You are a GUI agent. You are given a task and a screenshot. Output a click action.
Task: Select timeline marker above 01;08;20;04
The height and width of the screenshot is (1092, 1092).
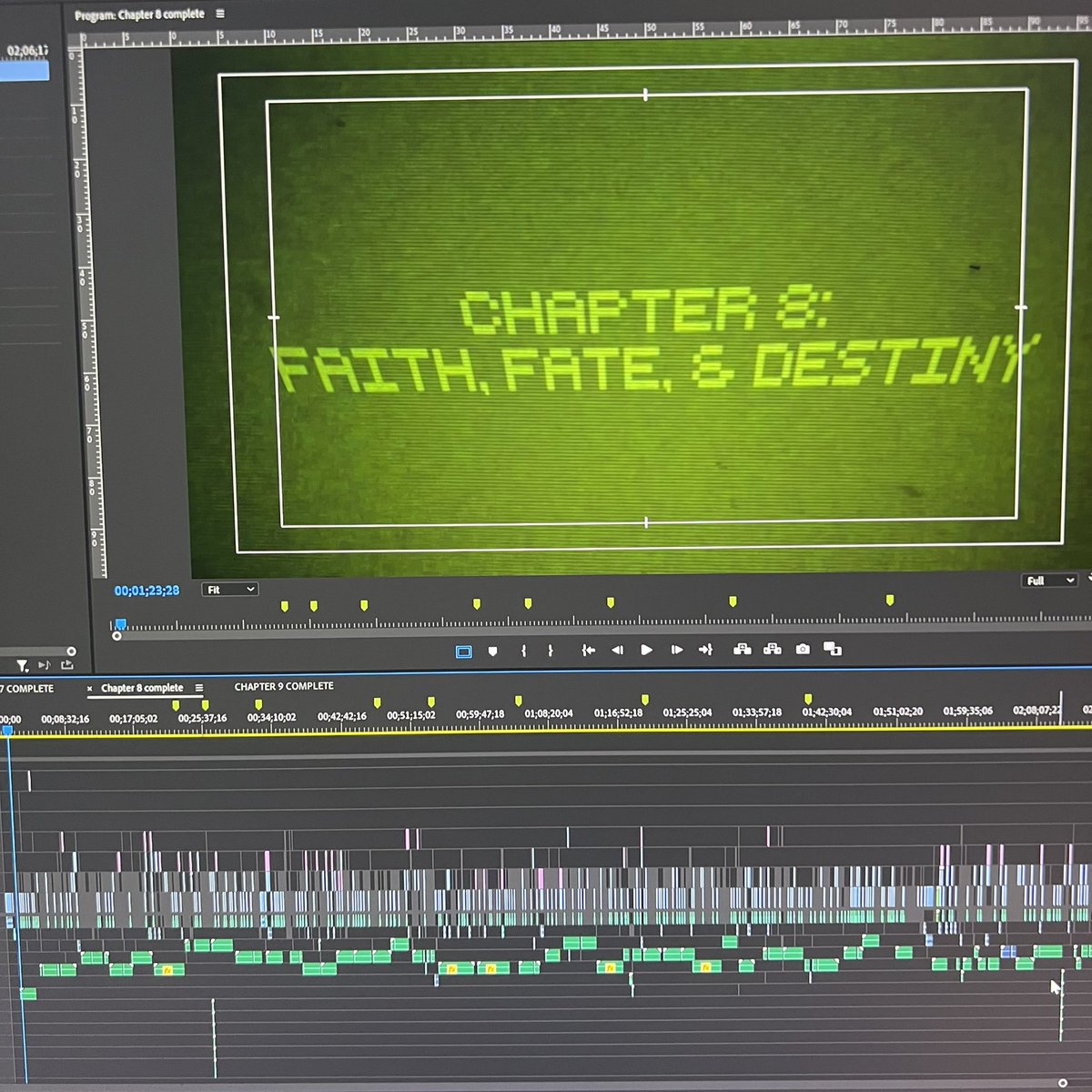coord(519,701)
